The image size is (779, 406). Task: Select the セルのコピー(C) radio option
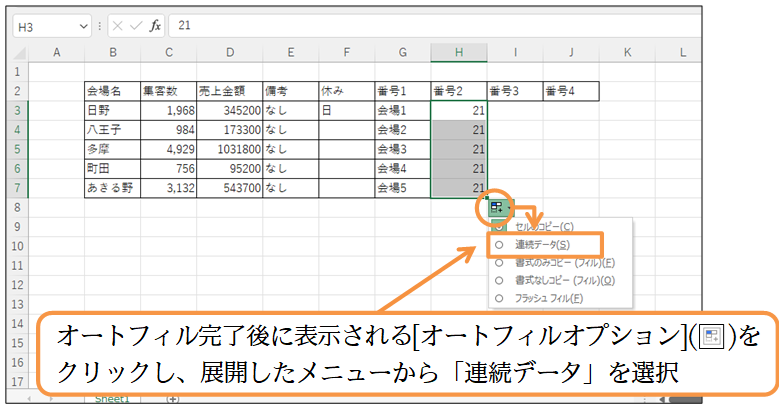(x=544, y=227)
